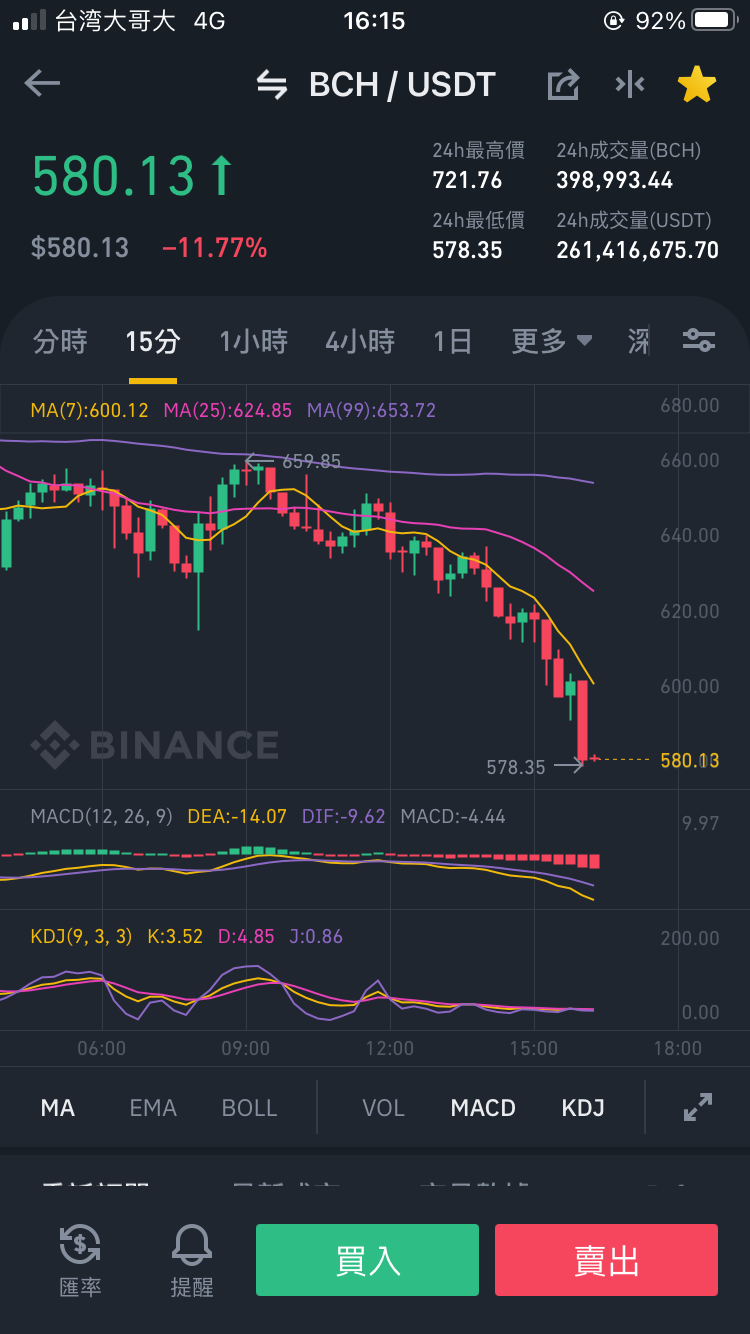This screenshot has height=1334, width=750.
Task: Tap the swap trading pair icon
Action: (272, 85)
